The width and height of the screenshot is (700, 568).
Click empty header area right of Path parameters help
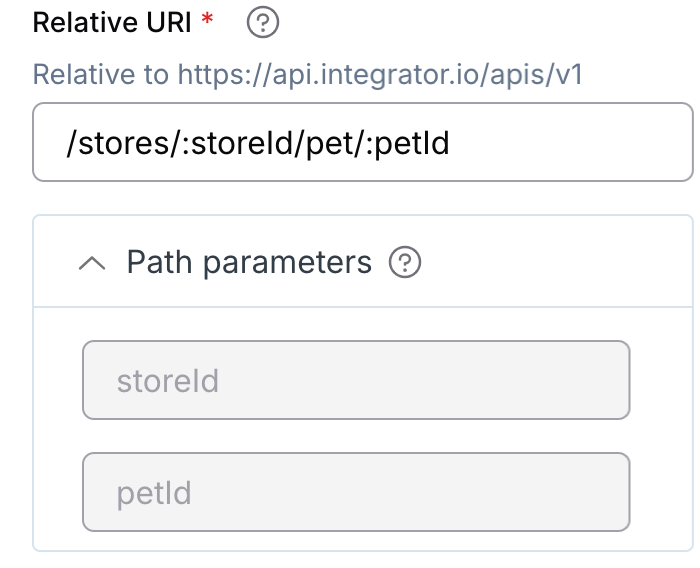(550, 263)
